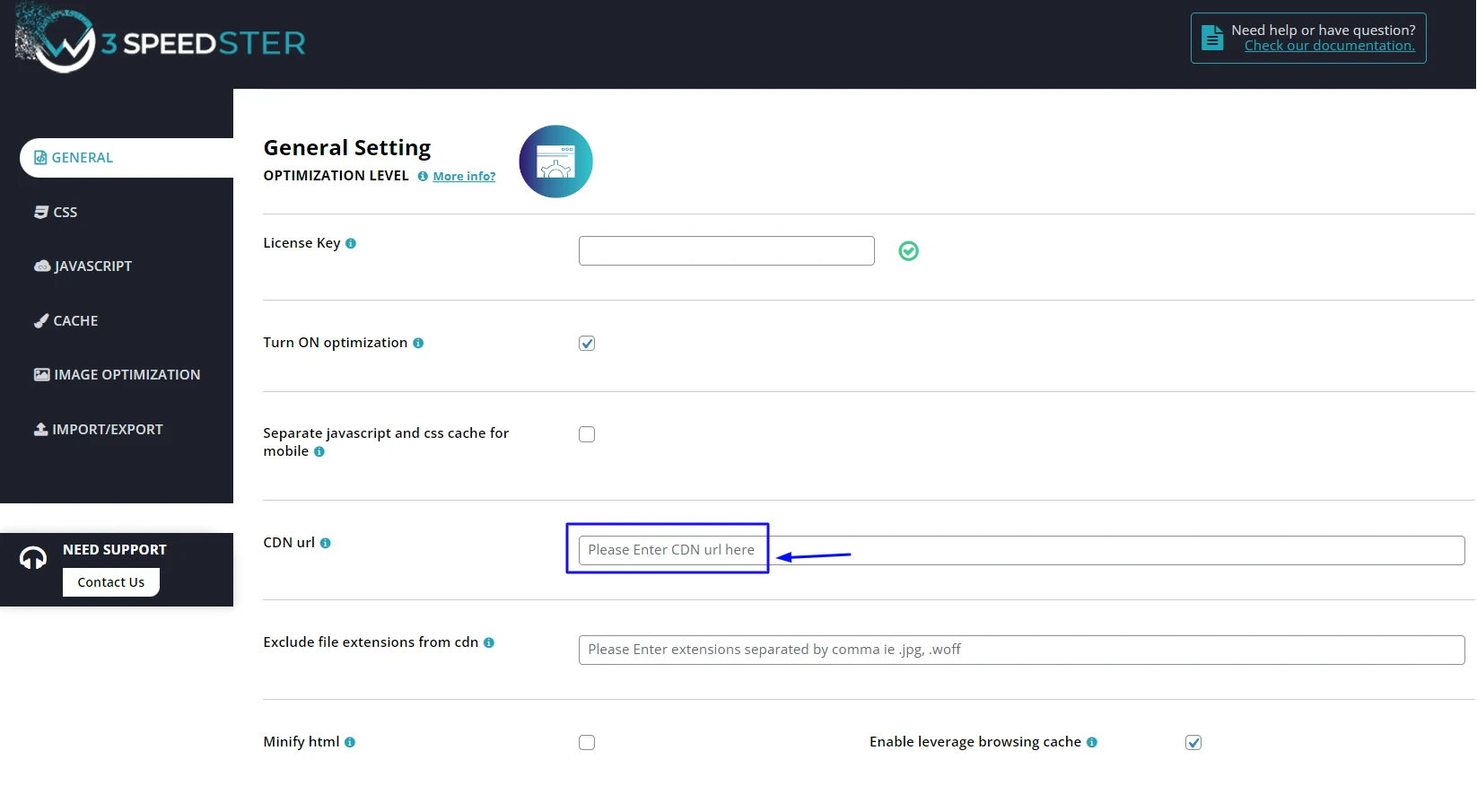Screen dimensions: 1477x812
Task: Check the Minify html checkbox
Action: [x=587, y=743]
